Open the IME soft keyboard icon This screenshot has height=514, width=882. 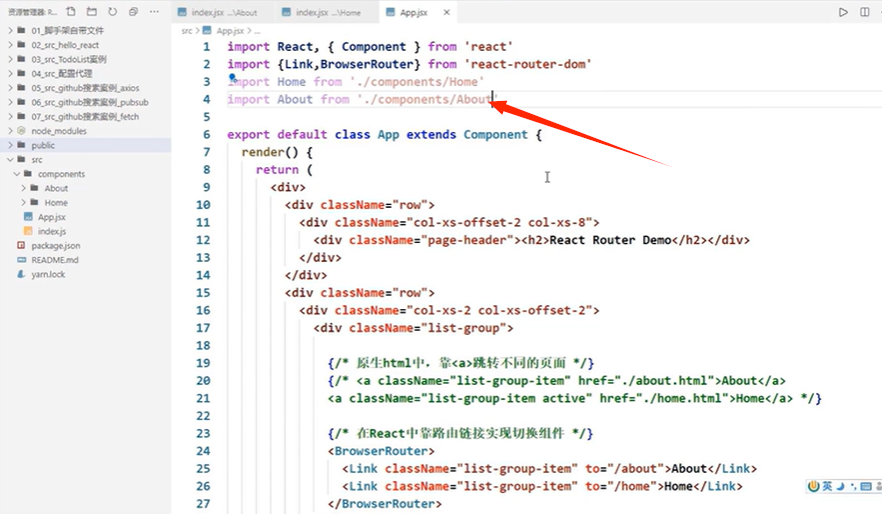(866, 486)
